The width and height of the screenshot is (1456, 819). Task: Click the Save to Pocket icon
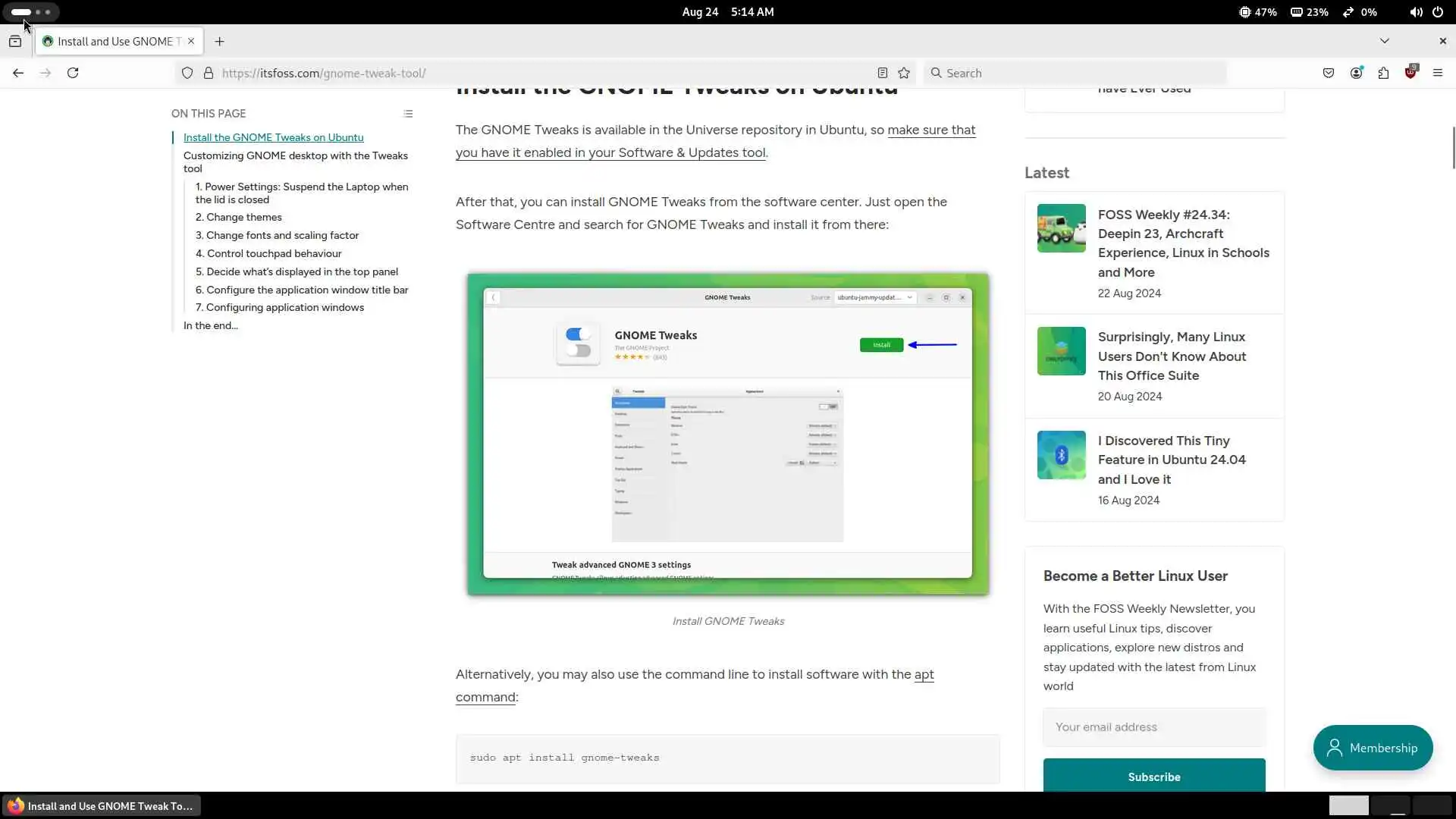(1329, 73)
